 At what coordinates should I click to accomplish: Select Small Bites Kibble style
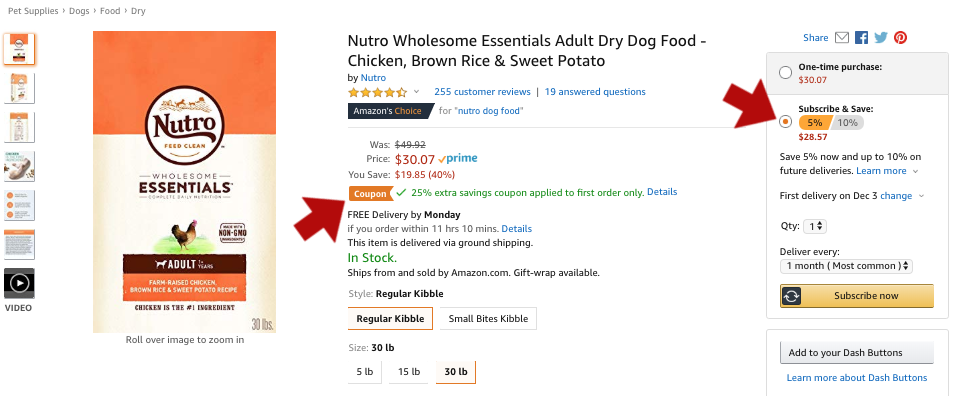coord(488,319)
